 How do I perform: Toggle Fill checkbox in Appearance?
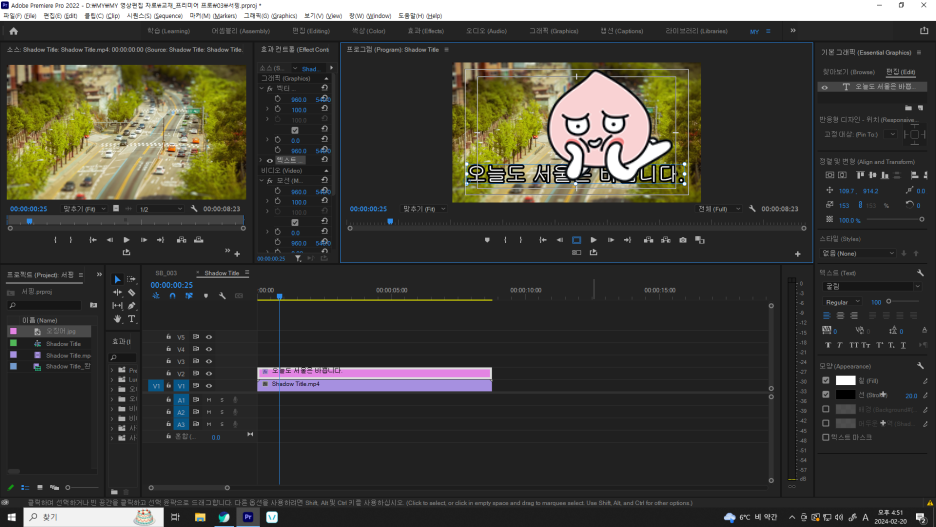(x=826, y=380)
